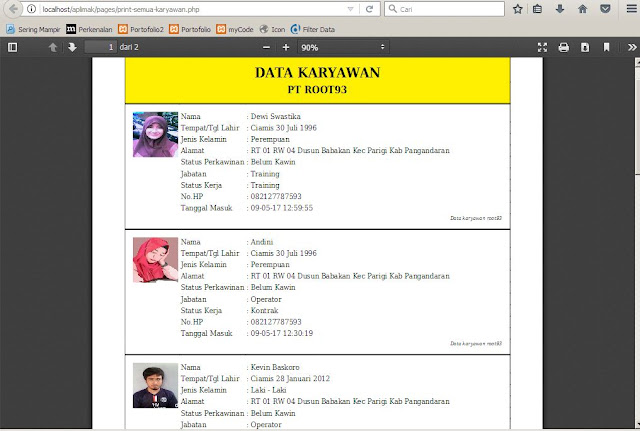Open the 90% zoom level dropdown
The image size is (640, 431).
(x=343, y=47)
